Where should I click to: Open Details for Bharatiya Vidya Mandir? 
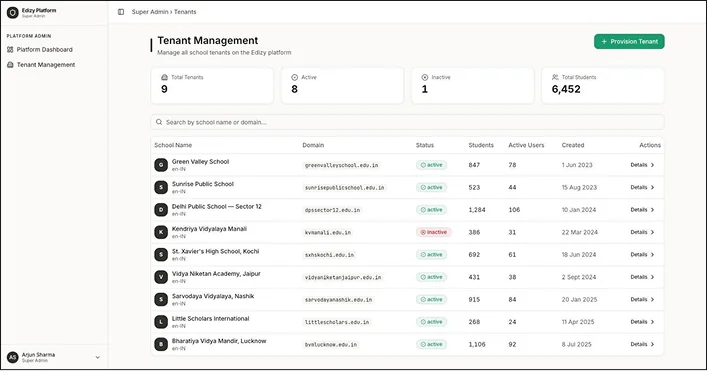(642, 344)
